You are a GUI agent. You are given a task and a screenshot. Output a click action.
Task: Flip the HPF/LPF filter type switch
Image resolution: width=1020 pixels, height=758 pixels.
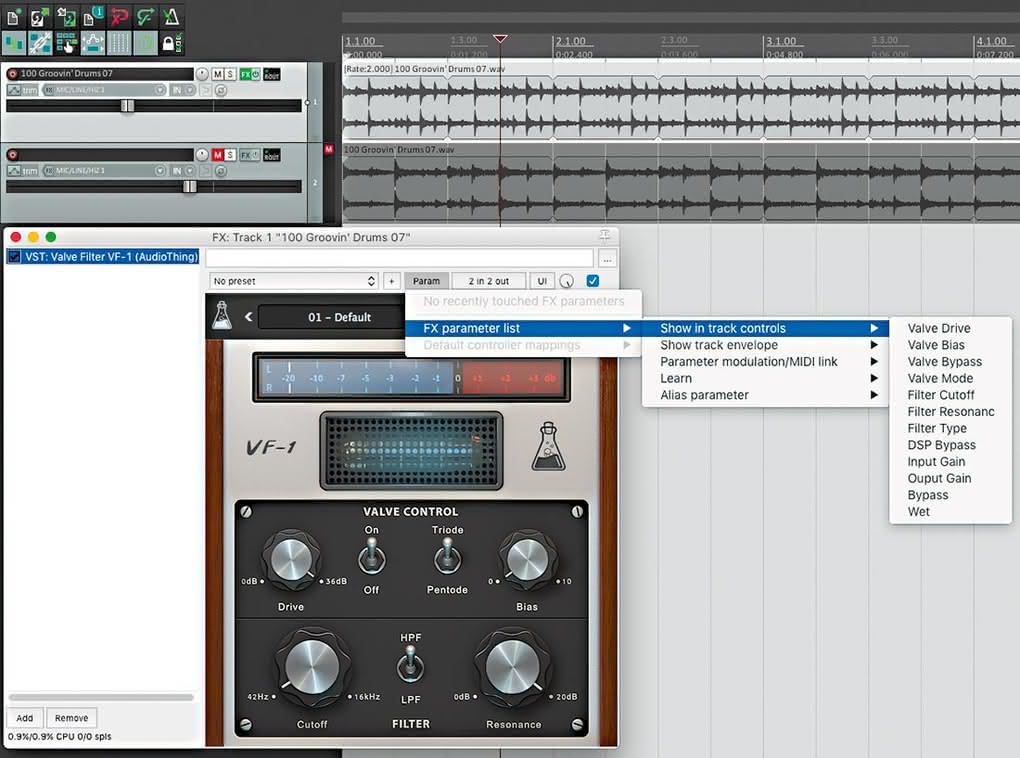pyautogui.click(x=410, y=666)
